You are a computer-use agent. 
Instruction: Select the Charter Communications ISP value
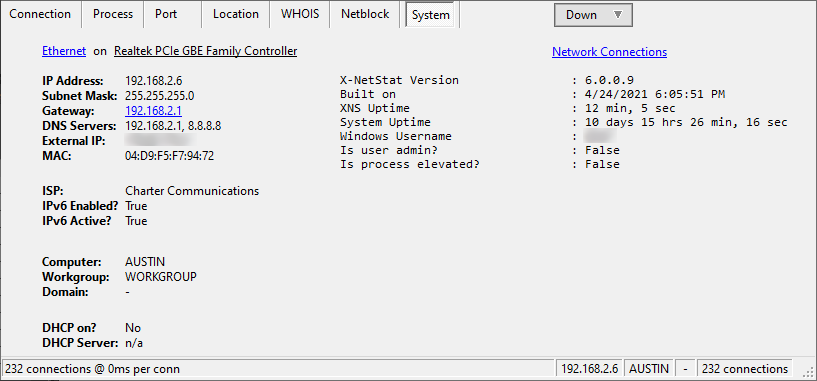(192, 191)
